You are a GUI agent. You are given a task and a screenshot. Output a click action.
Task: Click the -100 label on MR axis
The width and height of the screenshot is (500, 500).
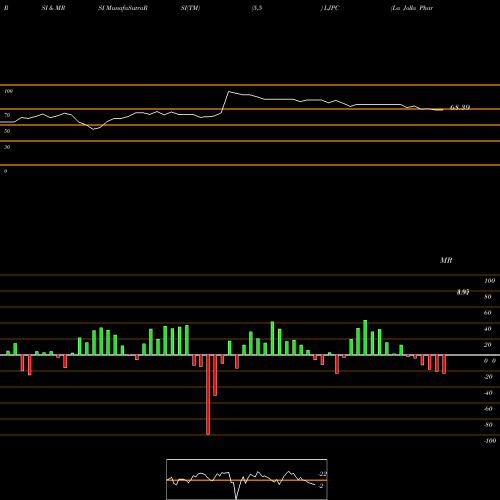[x=490, y=441]
